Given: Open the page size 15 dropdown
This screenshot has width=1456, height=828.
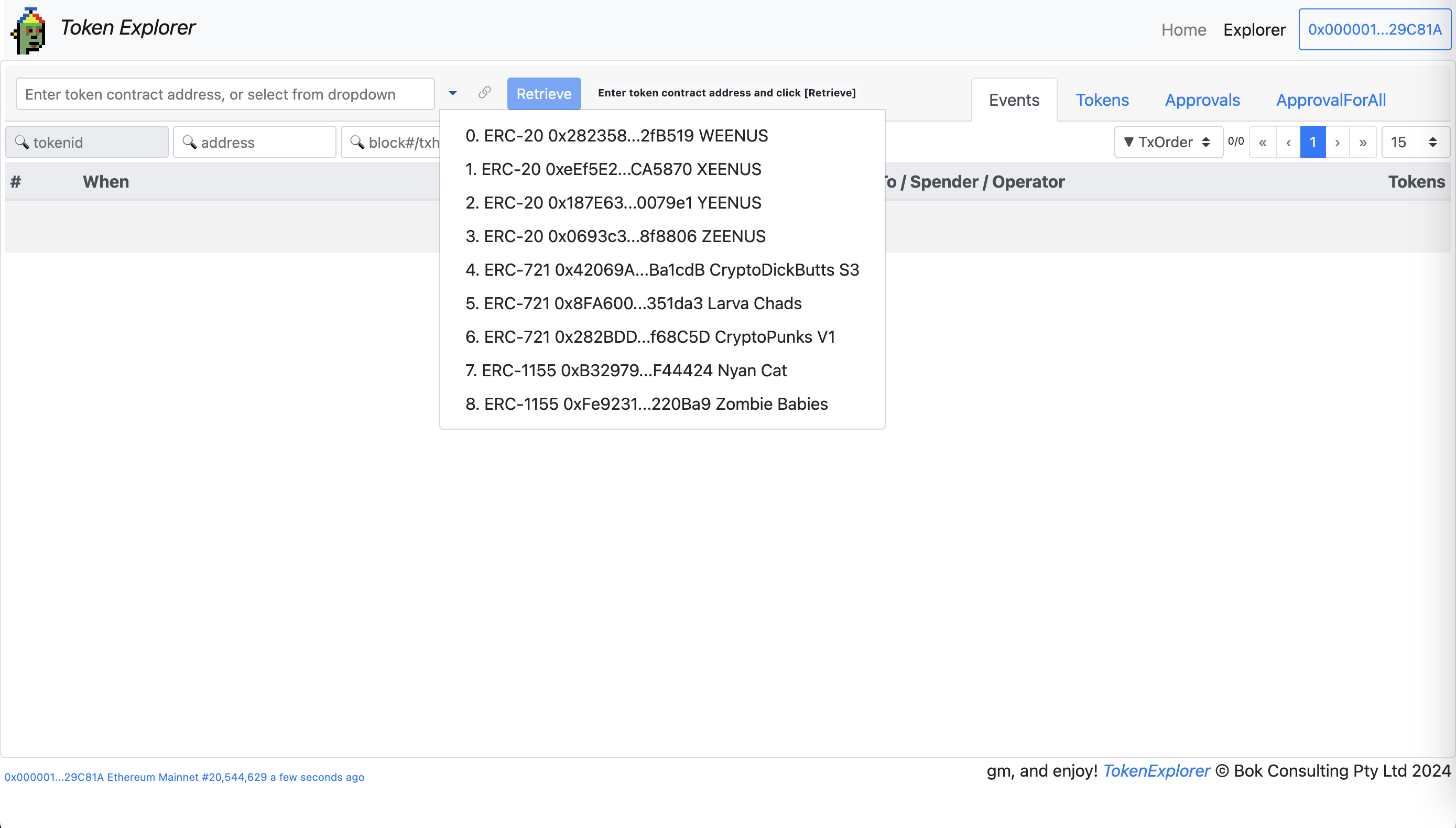Looking at the screenshot, I should pos(1415,142).
